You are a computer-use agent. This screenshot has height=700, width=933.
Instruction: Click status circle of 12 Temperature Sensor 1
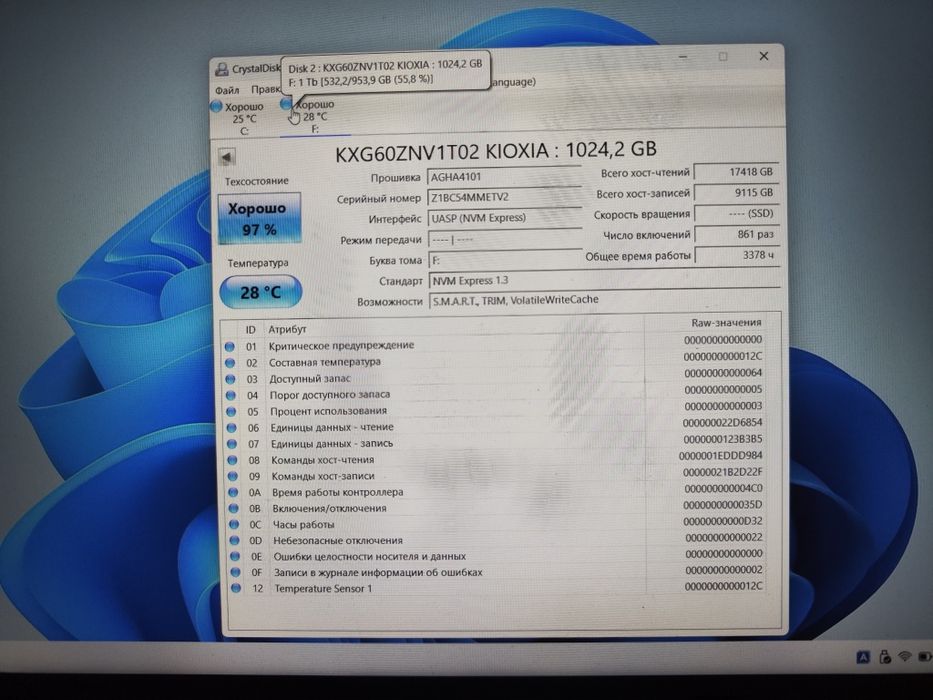tap(237, 589)
